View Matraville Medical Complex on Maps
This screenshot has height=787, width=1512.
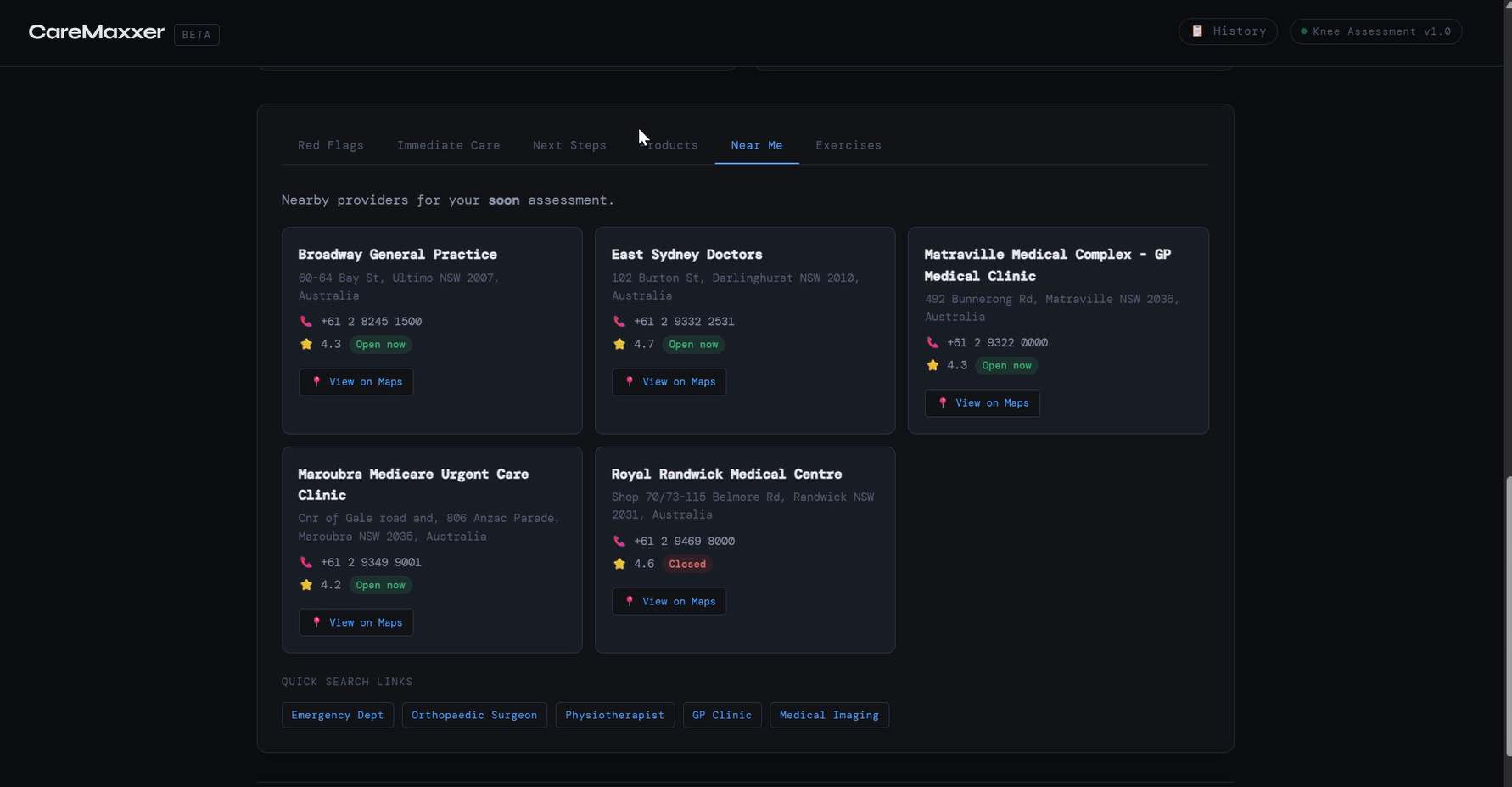[x=983, y=403]
